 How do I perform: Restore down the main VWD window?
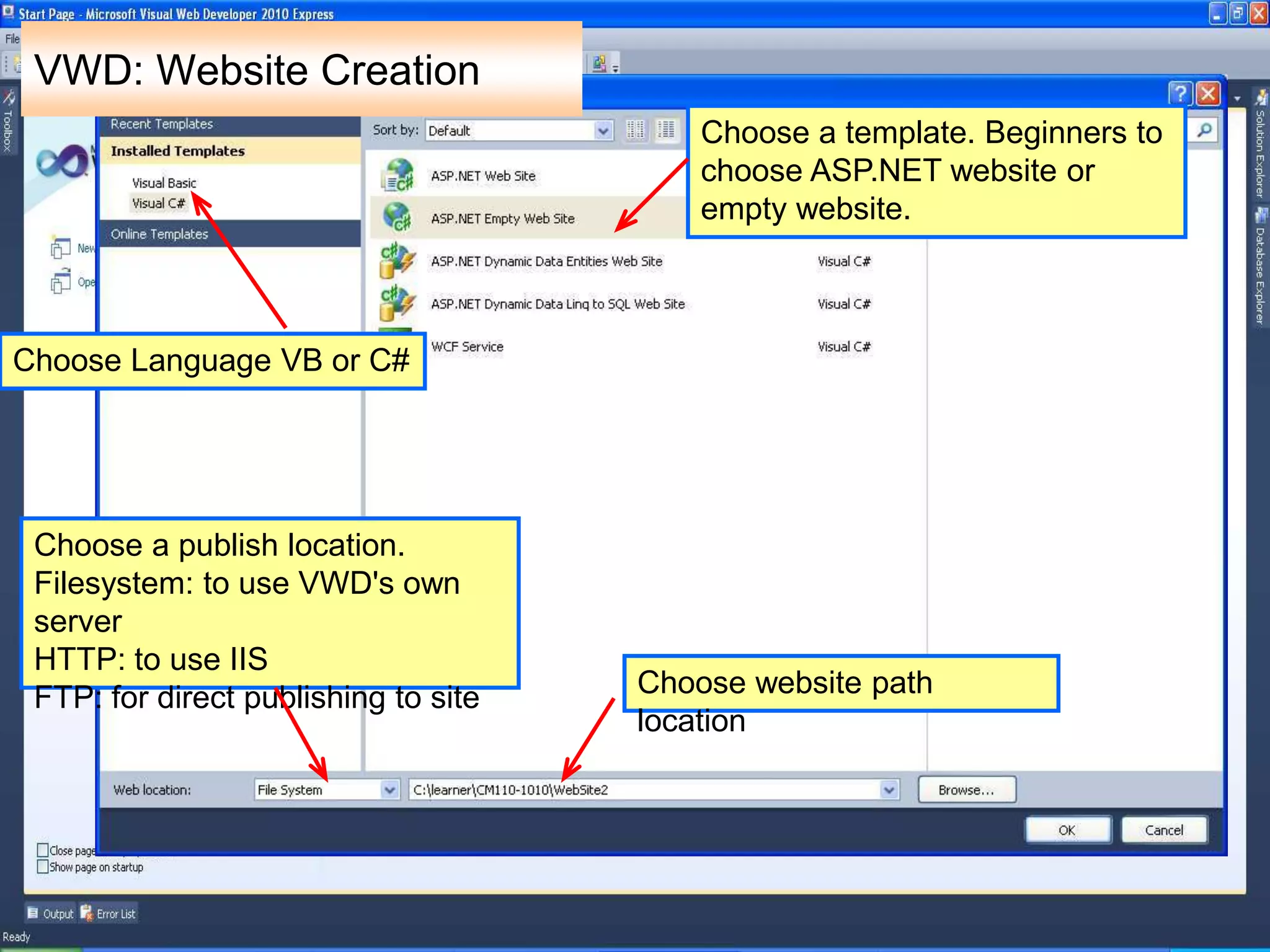(1237, 14)
